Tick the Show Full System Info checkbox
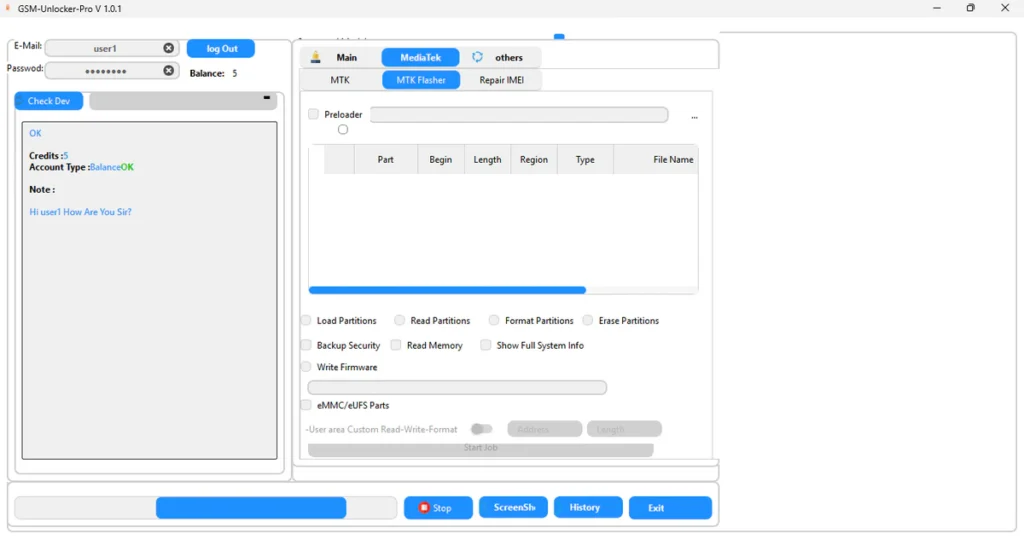 coord(486,345)
